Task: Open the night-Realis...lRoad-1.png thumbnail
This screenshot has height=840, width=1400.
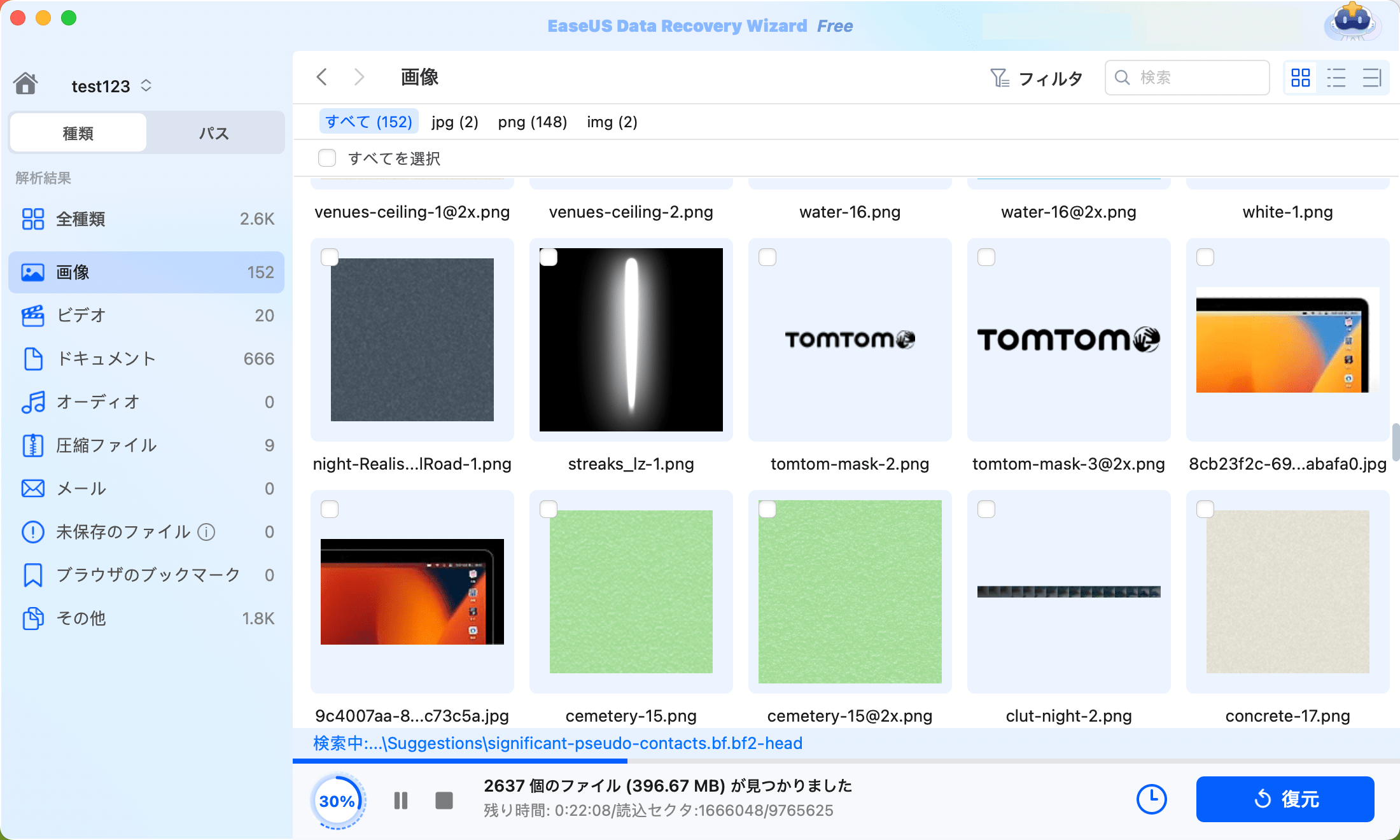Action: [412, 340]
